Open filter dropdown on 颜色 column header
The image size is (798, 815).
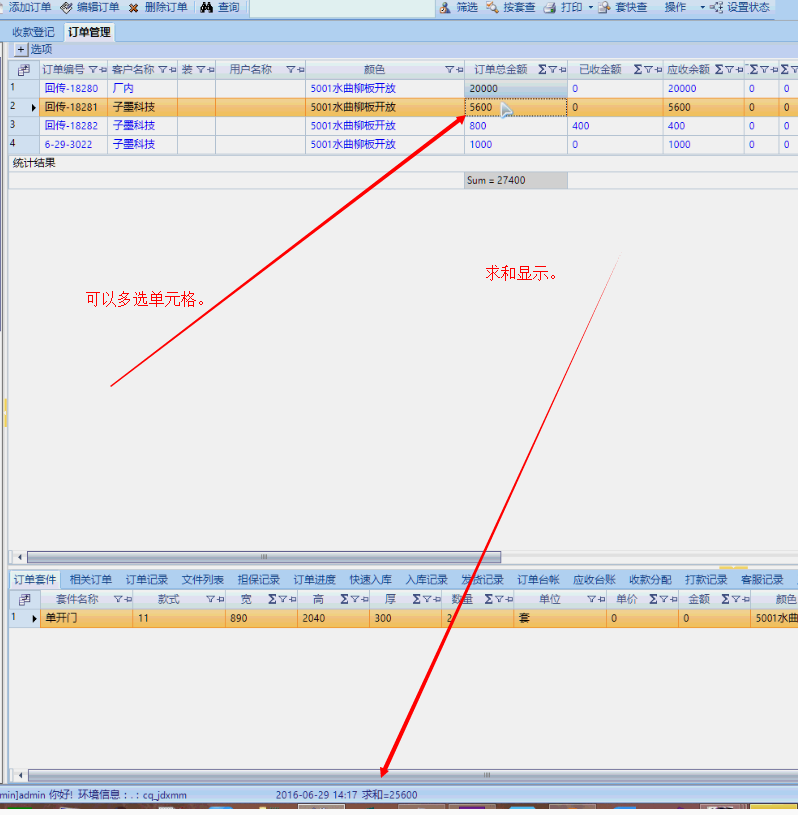448,70
